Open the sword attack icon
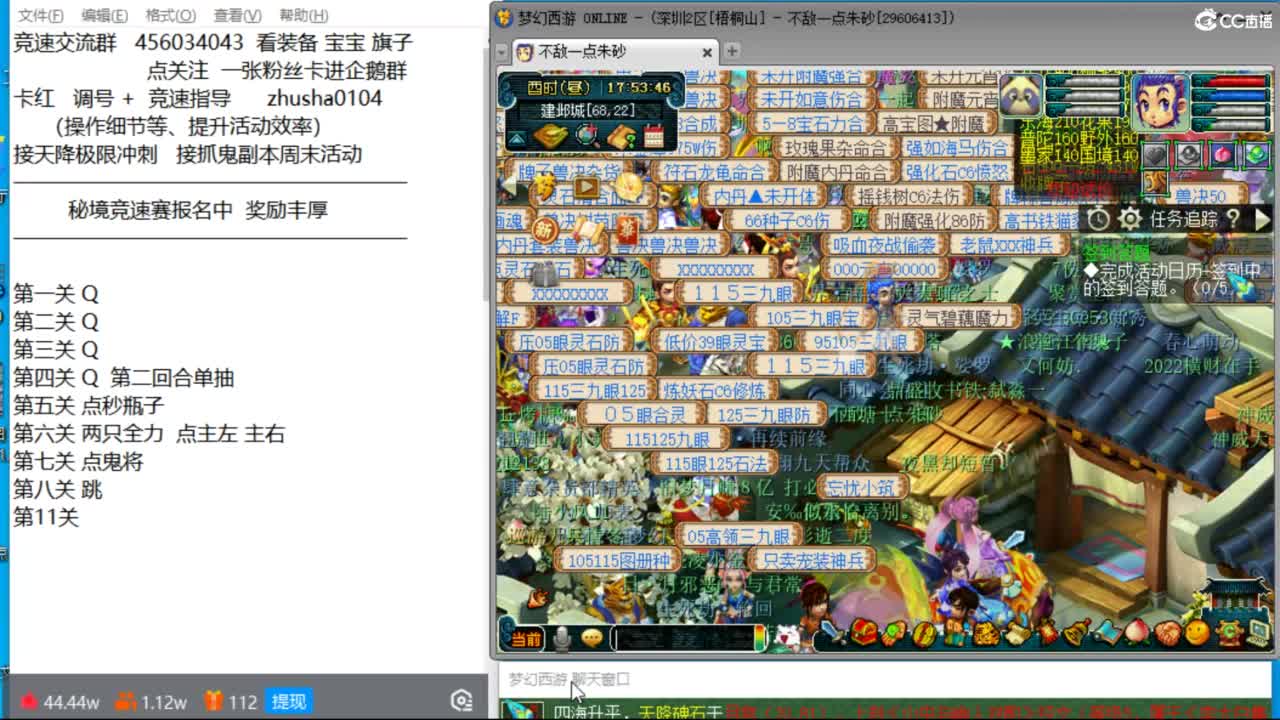The height and width of the screenshot is (720, 1280). point(832,633)
